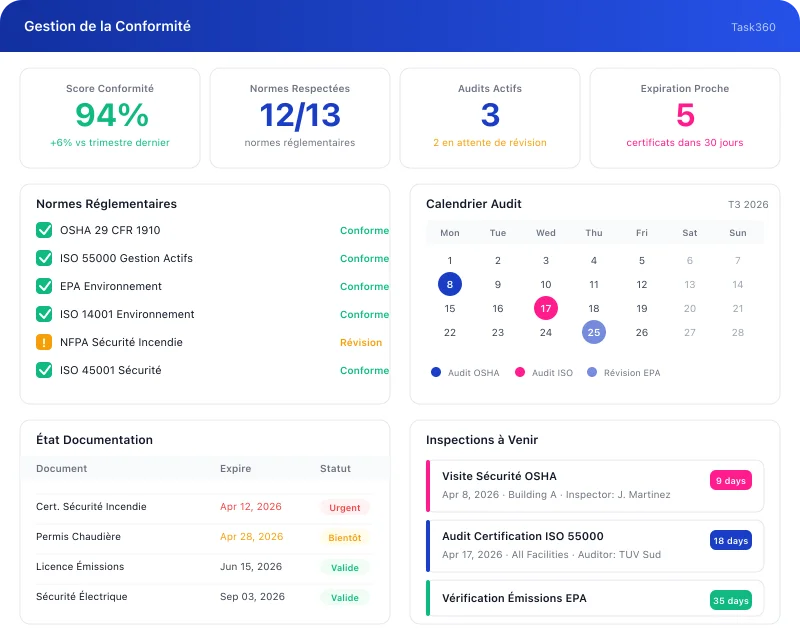Expand the Visite Sécurité OSHA inspection entry
Screen dimensions: 800x640
pyautogui.click(x=597, y=485)
